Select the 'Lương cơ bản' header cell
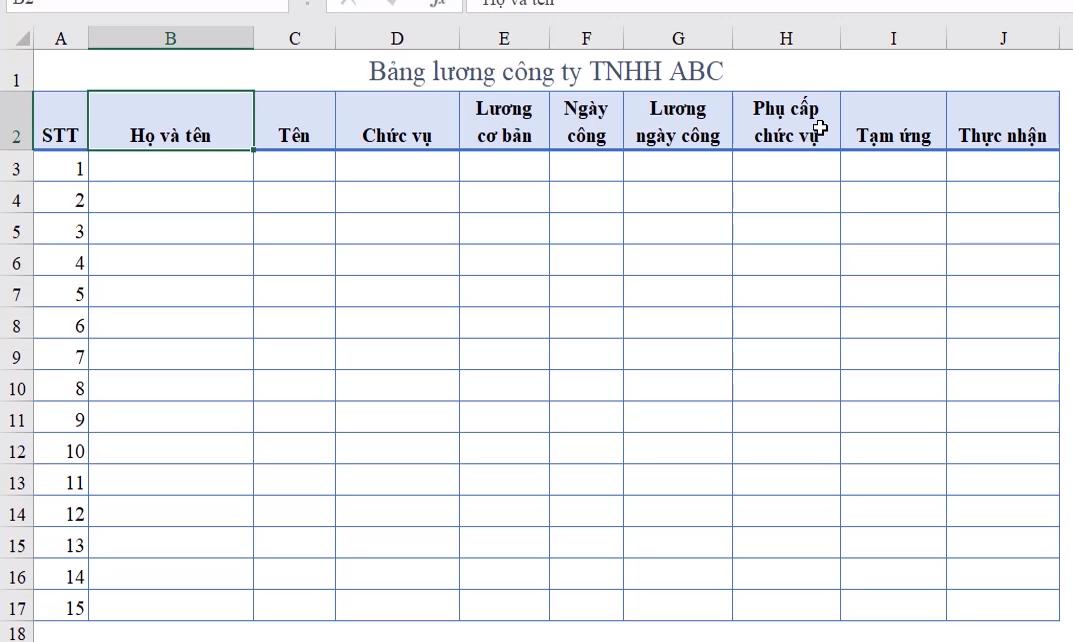The width and height of the screenshot is (1073, 642). 504,120
